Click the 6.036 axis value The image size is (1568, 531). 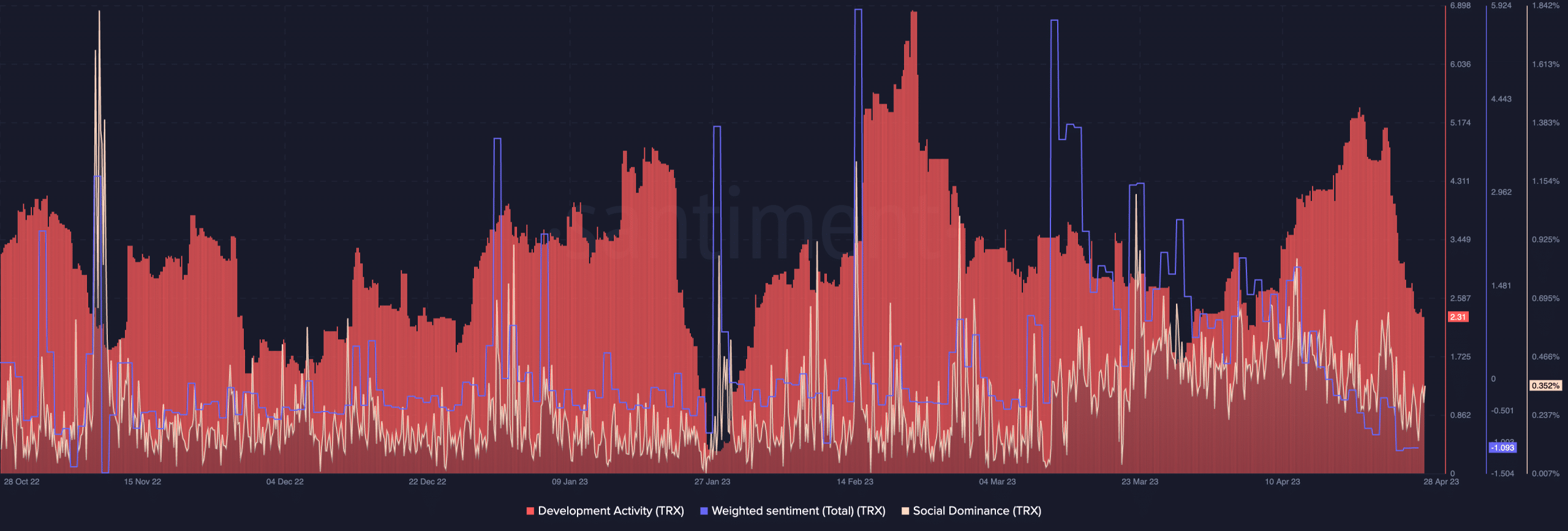pyautogui.click(x=1460, y=64)
